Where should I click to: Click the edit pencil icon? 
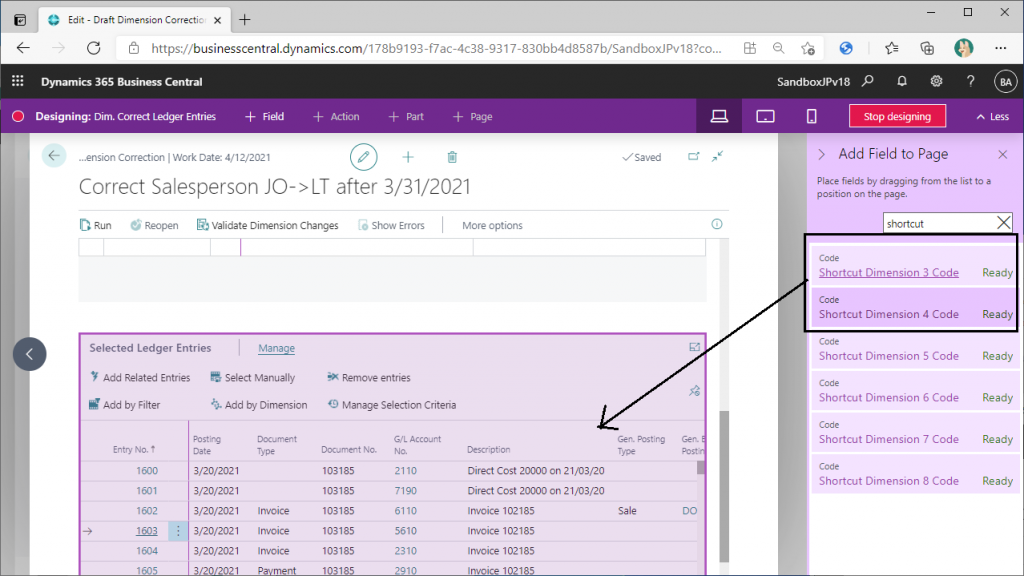click(x=363, y=157)
